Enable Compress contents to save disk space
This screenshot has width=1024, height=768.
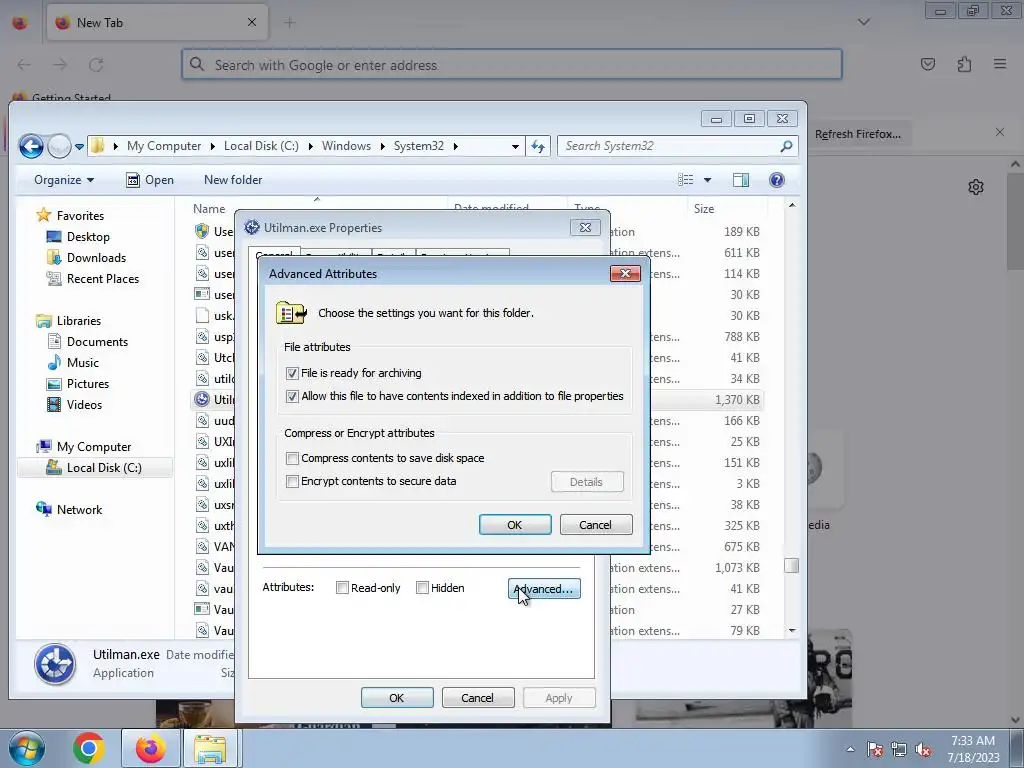point(292,458)
